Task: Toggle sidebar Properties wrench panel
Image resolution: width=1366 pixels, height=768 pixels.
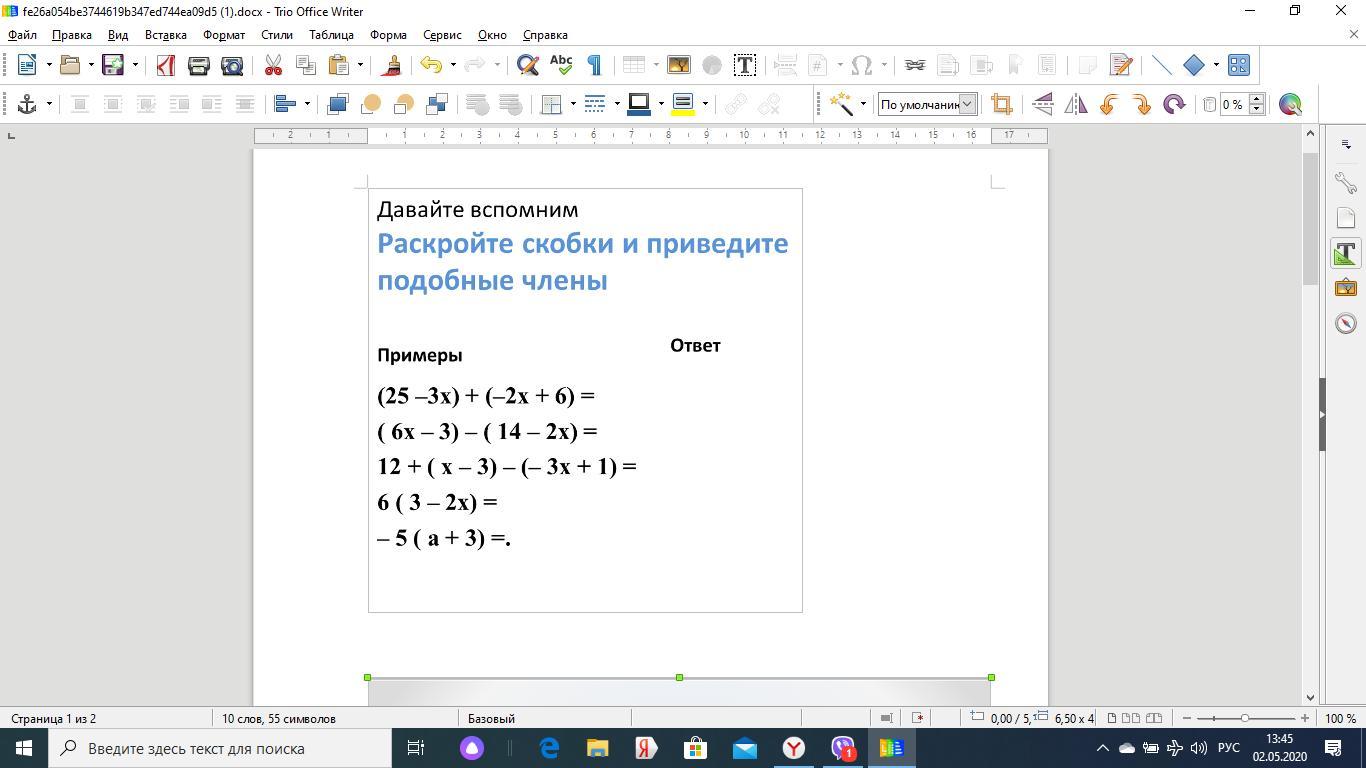Action: (1346, 182)
